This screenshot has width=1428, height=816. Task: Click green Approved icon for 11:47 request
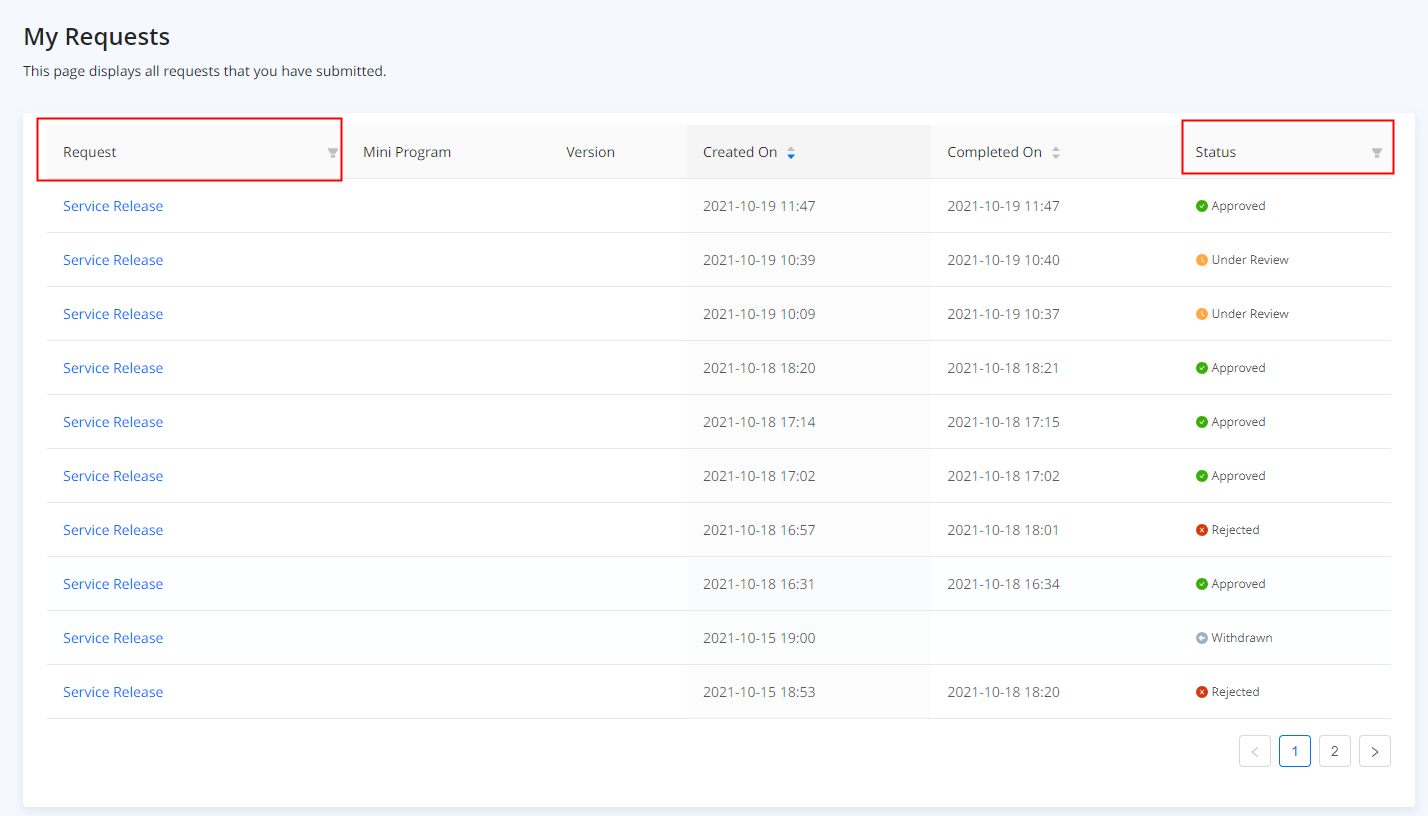[1201, 206]
